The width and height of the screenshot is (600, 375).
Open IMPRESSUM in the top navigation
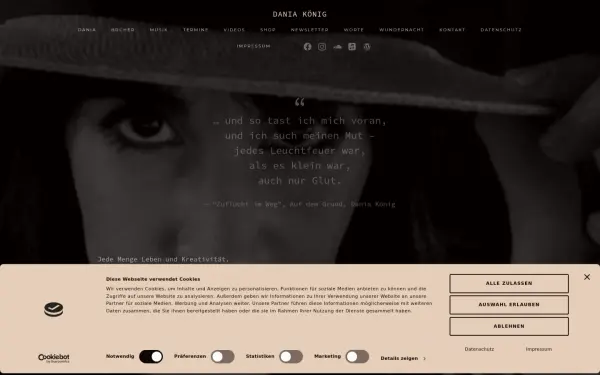(x=254, y=46)
